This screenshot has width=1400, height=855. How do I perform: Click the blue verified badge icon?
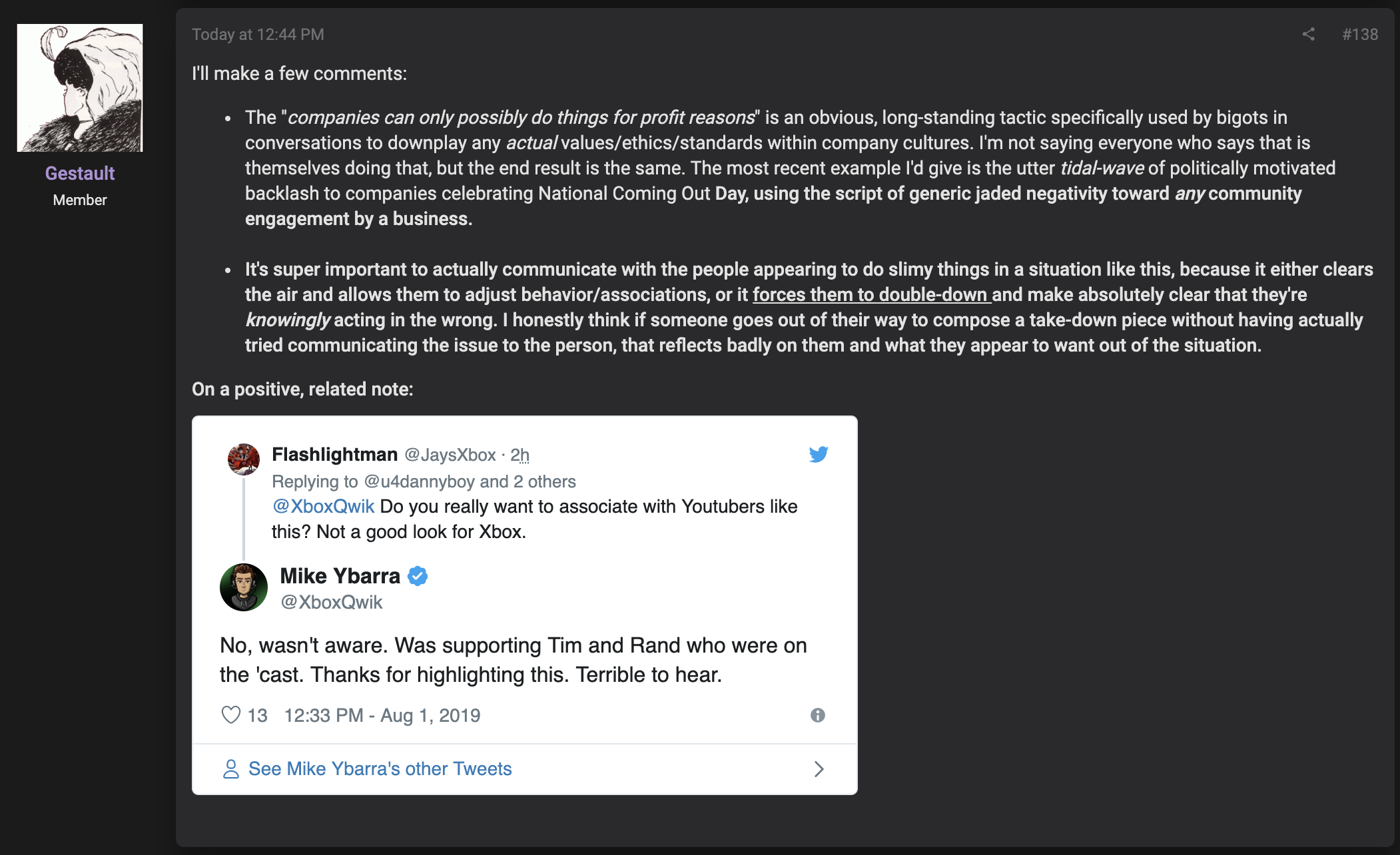(x=418, y=576)
